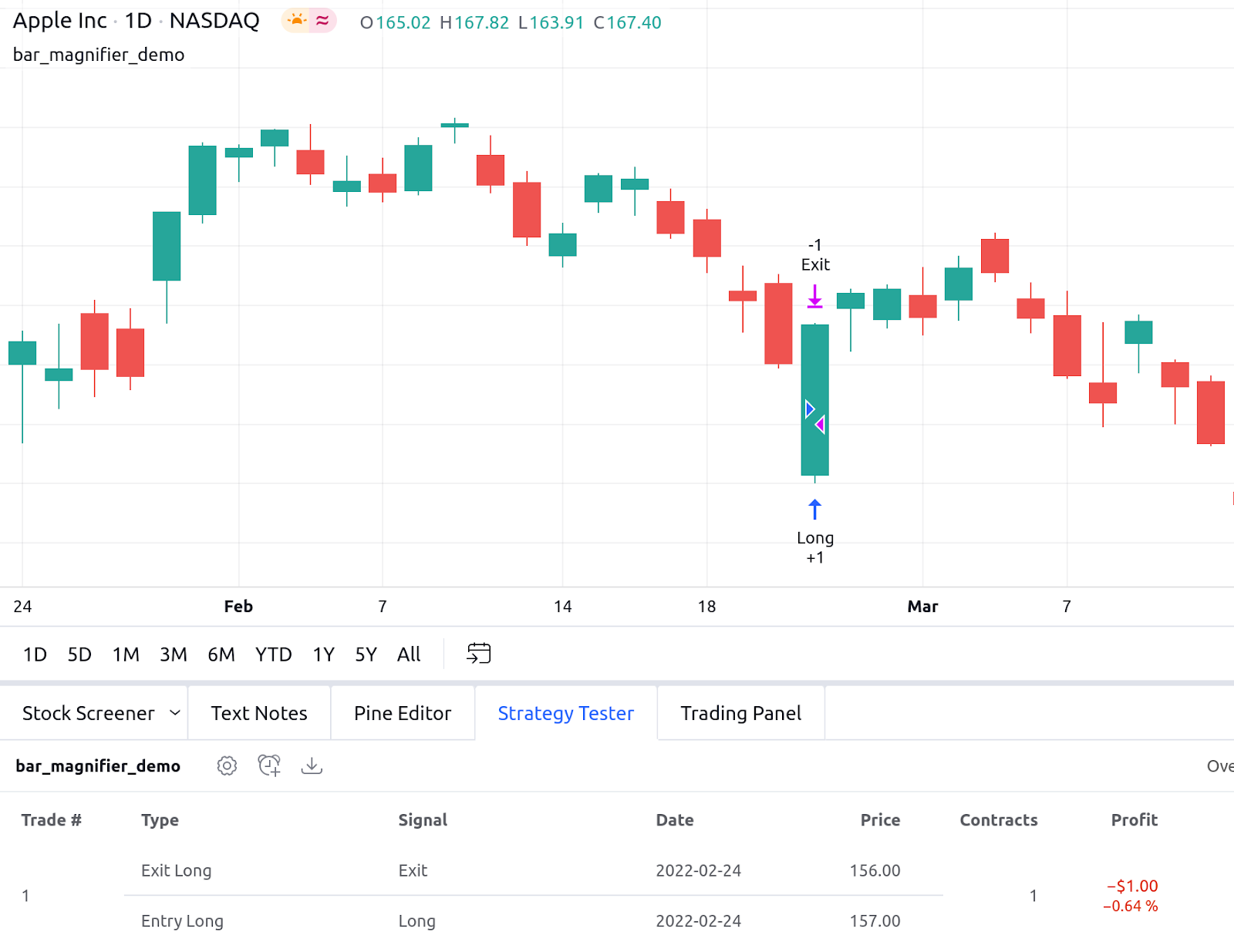Click the blue entry triangle on candle
Viewport: 1234px width, 952px height.
point(809,409)
